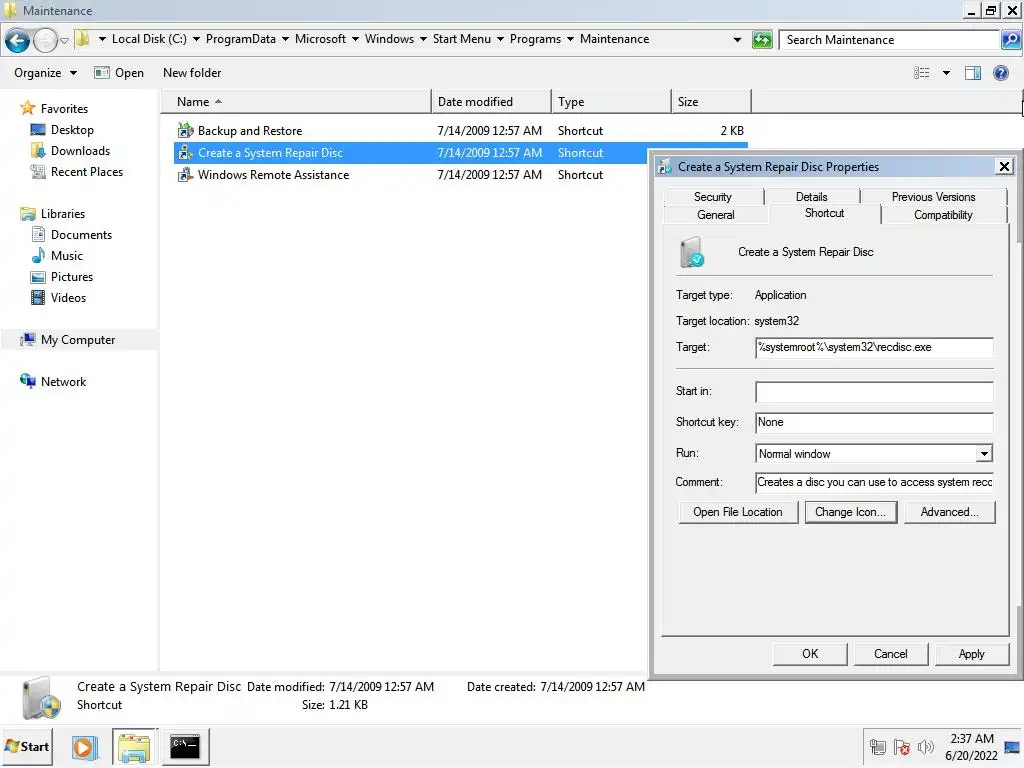Expand the Programs breadcrumb arrow
The width and height of the screenshot is (1024, 768).
click(570, 39)
